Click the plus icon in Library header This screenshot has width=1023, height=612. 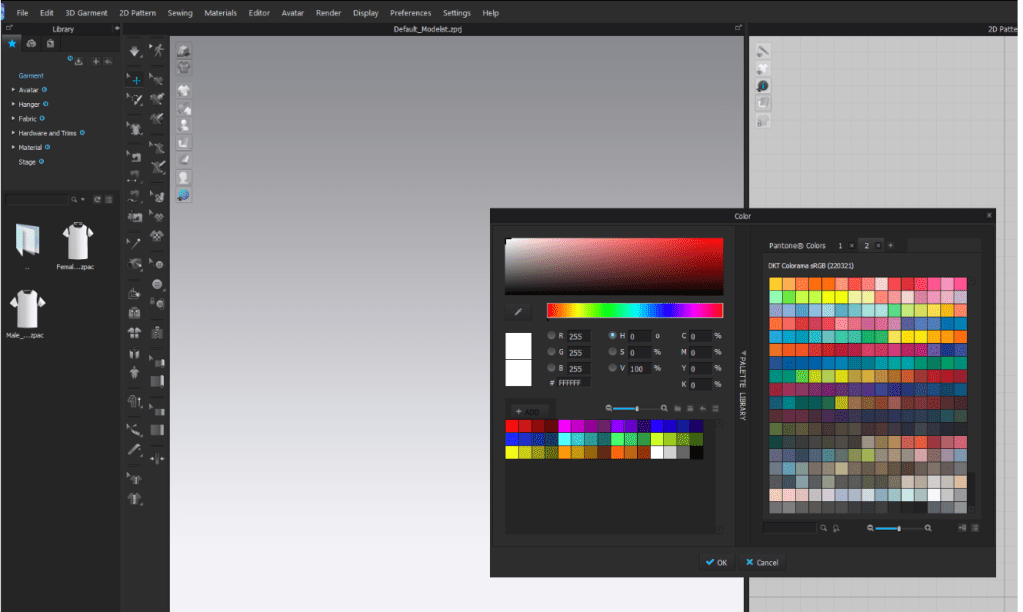(x=95, y=62)
